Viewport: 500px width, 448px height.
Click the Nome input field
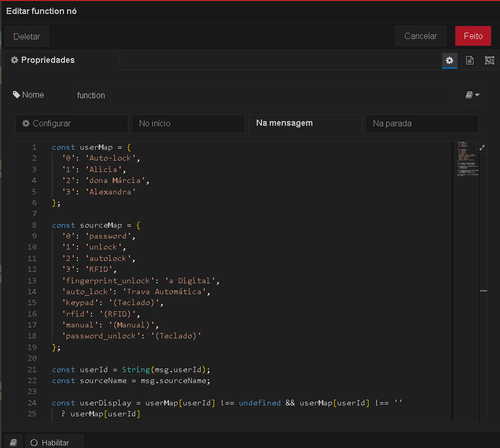tap(265, 95)
